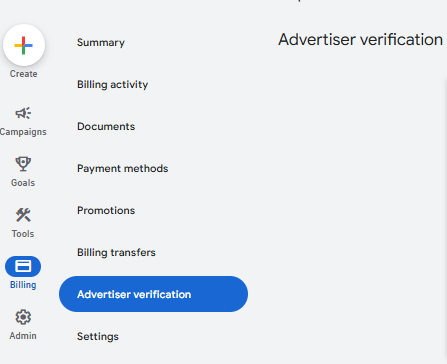Open billing Settings submenu item

point(98,337)
